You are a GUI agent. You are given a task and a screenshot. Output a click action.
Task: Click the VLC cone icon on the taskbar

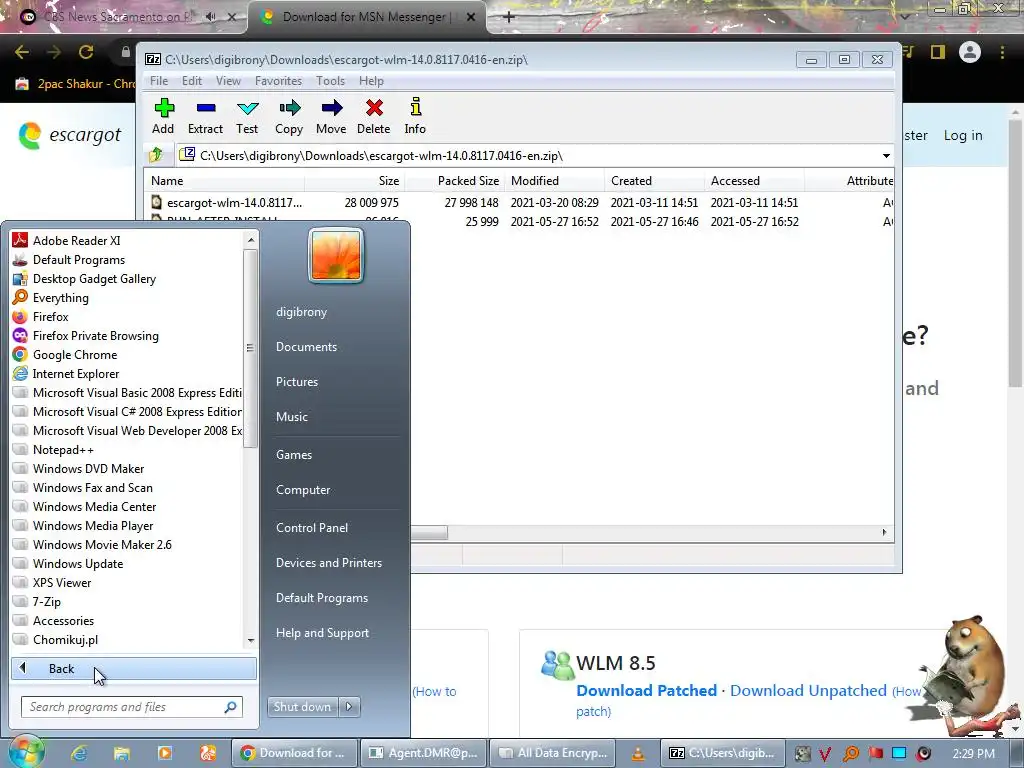click(638, 754)
